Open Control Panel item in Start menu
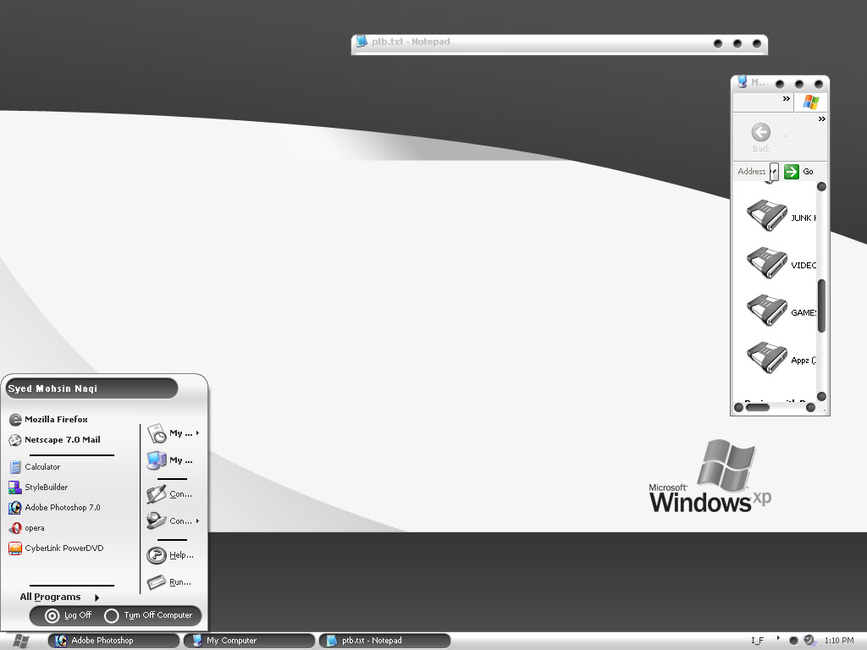867x650 pixels. coord(170,494)
